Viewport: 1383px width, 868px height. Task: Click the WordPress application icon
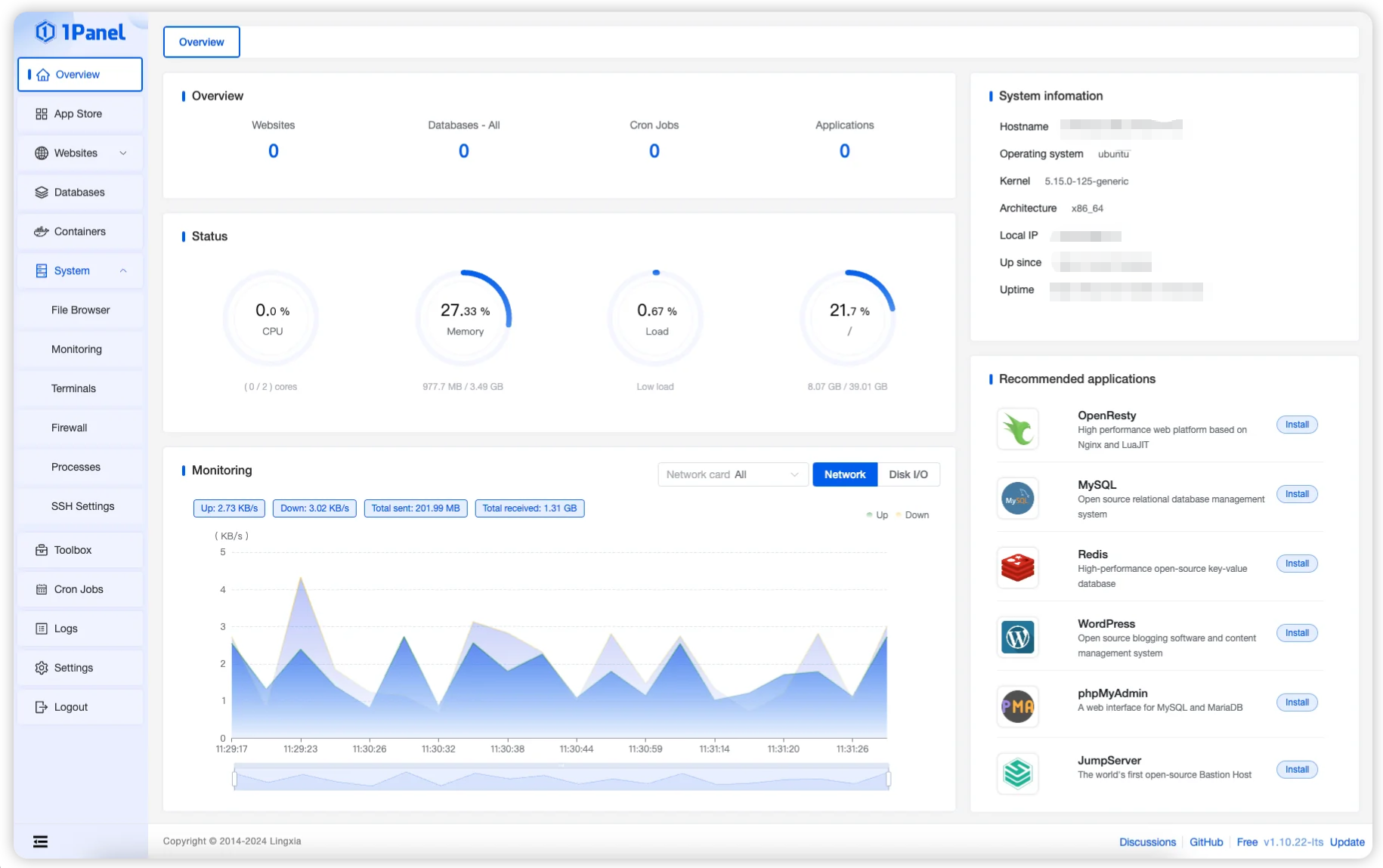(1017, 638)
